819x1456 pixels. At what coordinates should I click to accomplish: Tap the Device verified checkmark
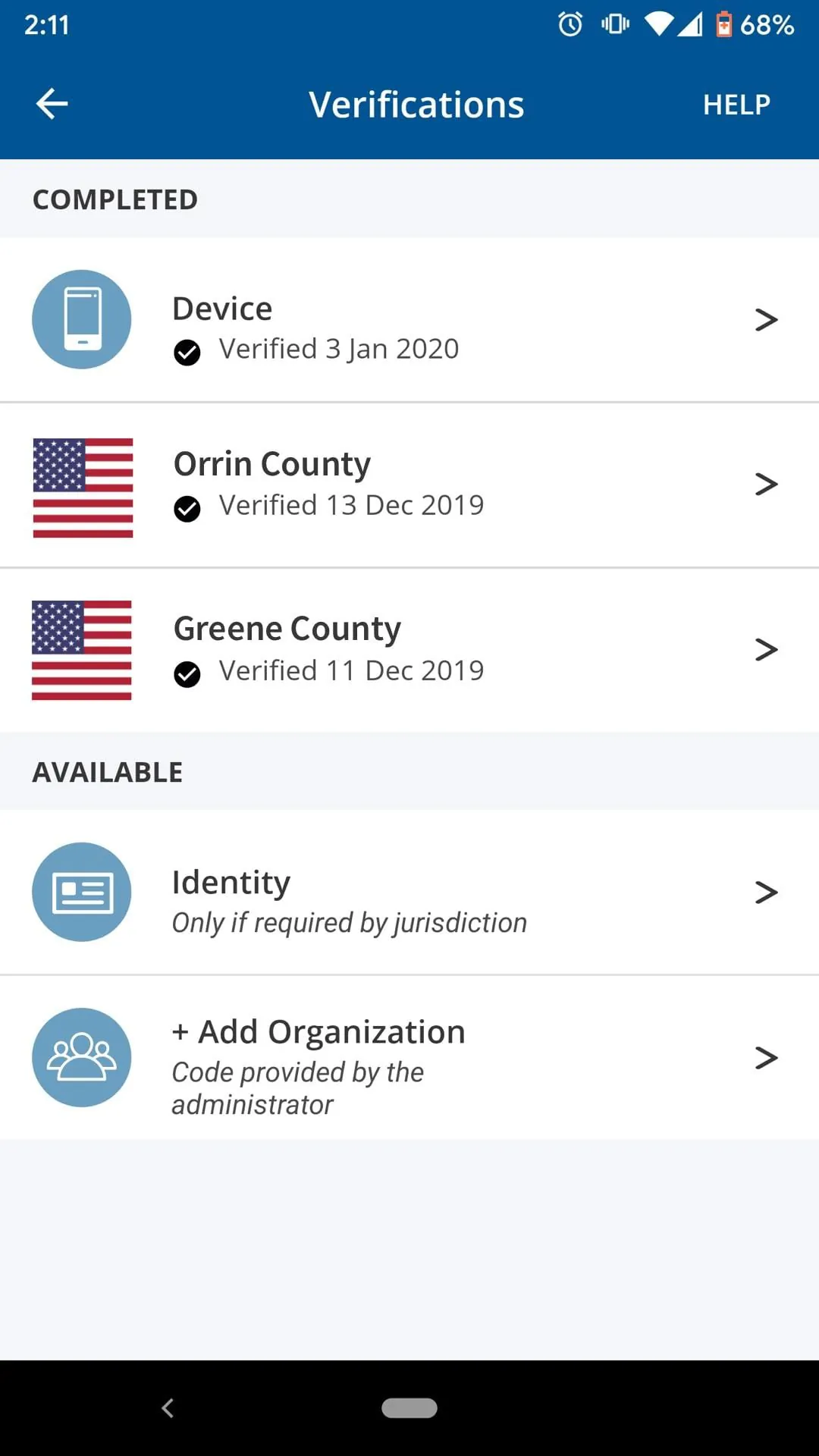click(x=187, y=352)
